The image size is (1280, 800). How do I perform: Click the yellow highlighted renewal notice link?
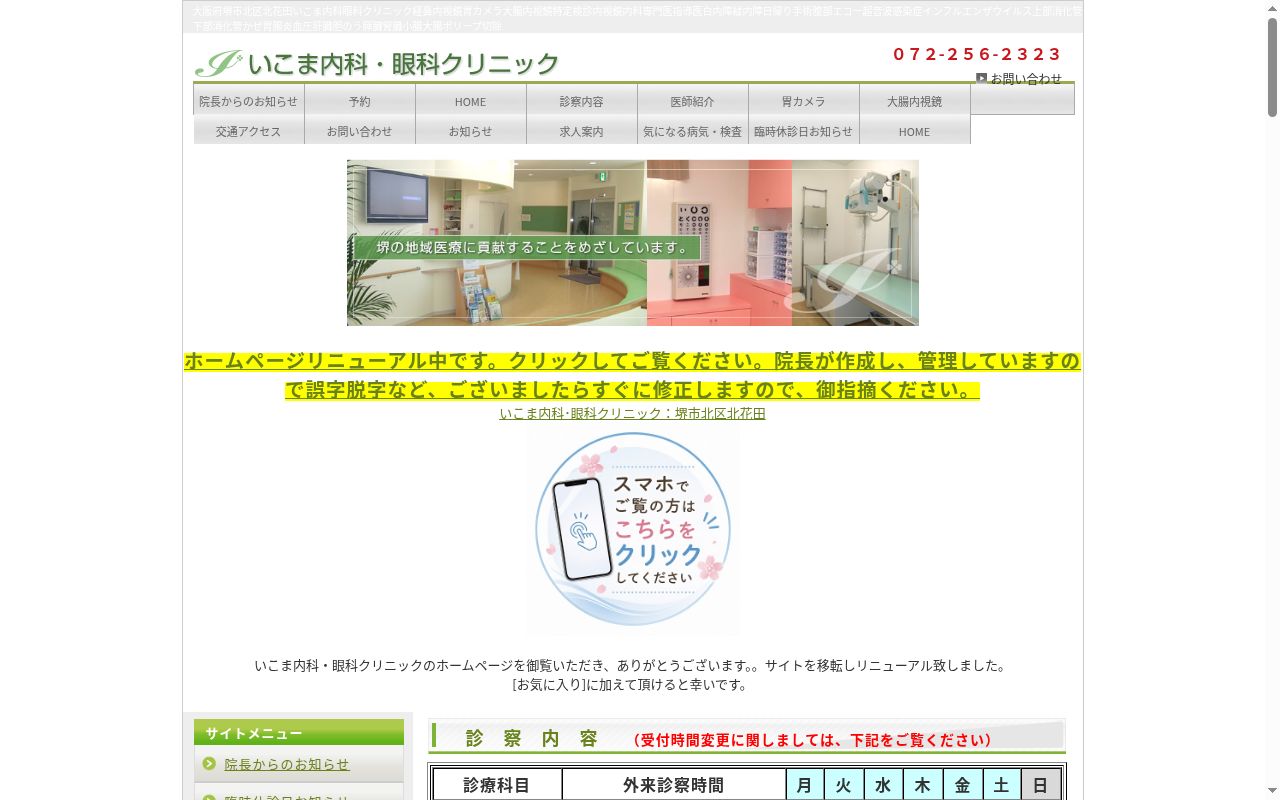tap(633, 375)
